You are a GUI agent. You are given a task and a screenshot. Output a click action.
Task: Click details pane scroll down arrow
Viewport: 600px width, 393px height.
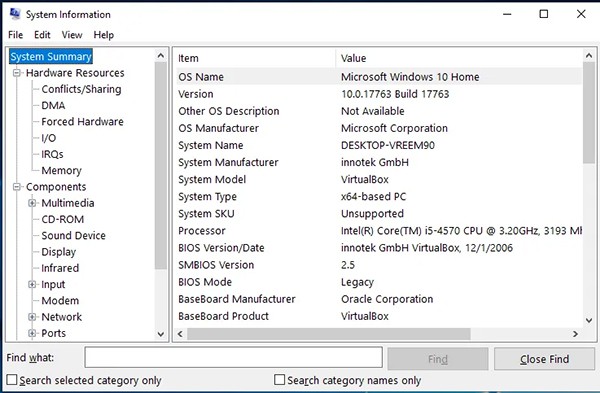(x=589, y=320)
